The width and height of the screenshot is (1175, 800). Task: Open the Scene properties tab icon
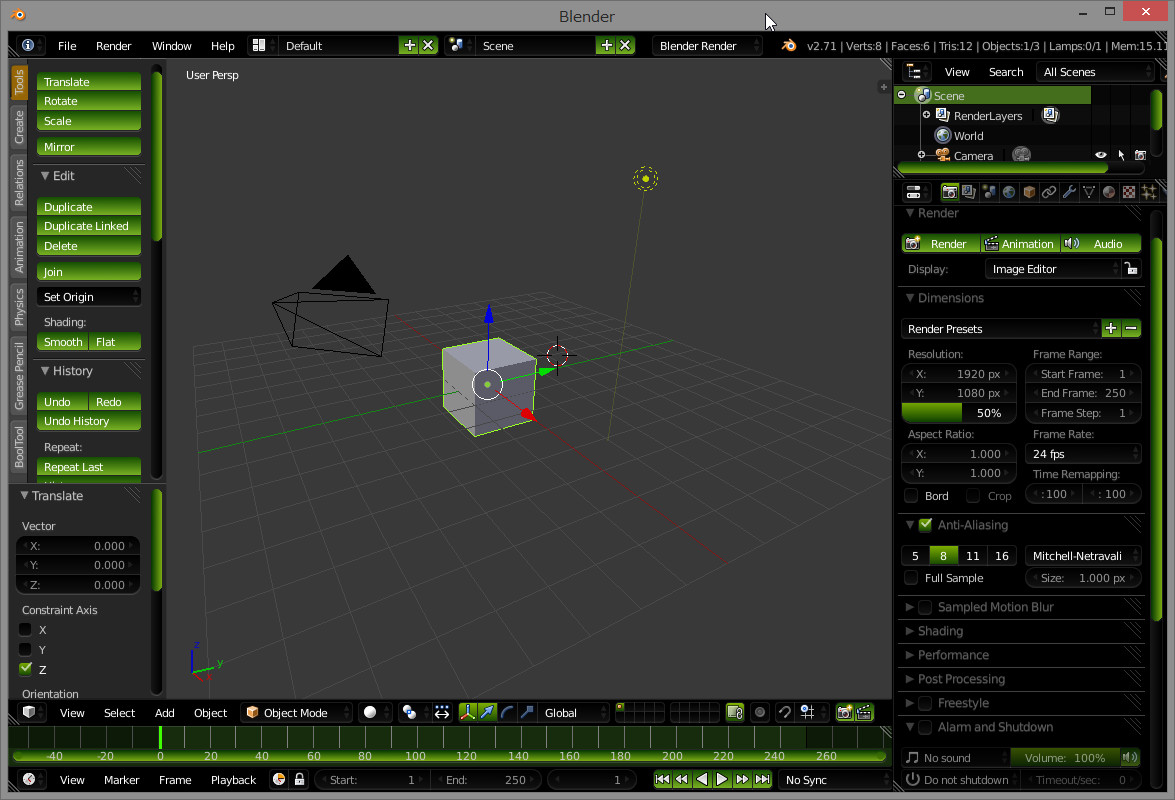[989, 192]
